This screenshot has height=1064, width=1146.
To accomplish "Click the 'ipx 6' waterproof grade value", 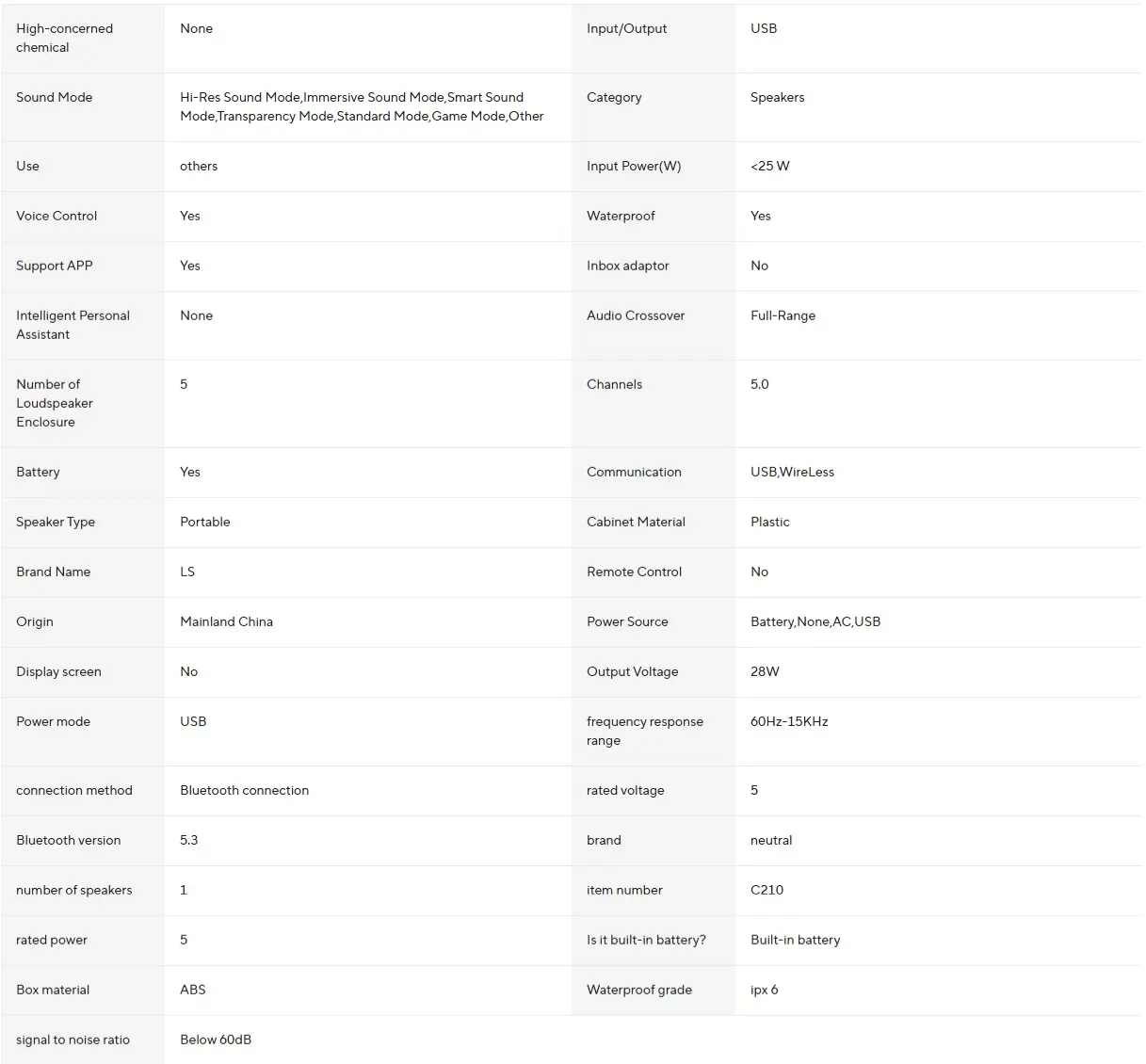I will point(764,990).
